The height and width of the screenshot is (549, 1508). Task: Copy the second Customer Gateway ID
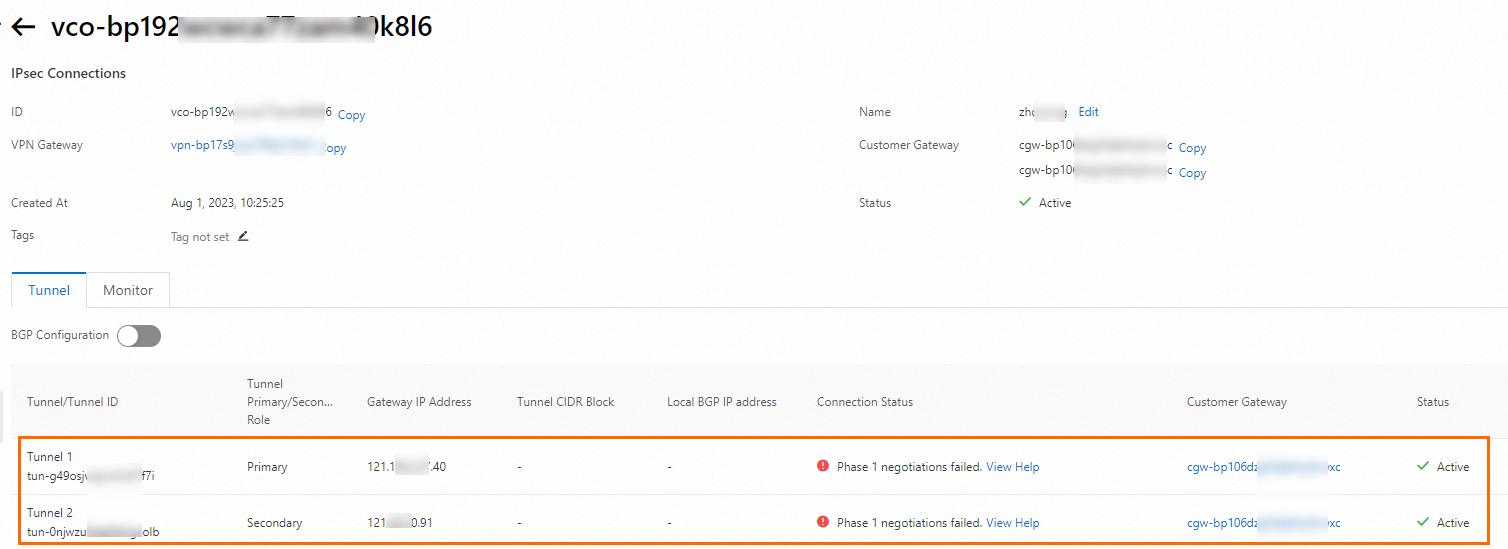(1192, 173)
